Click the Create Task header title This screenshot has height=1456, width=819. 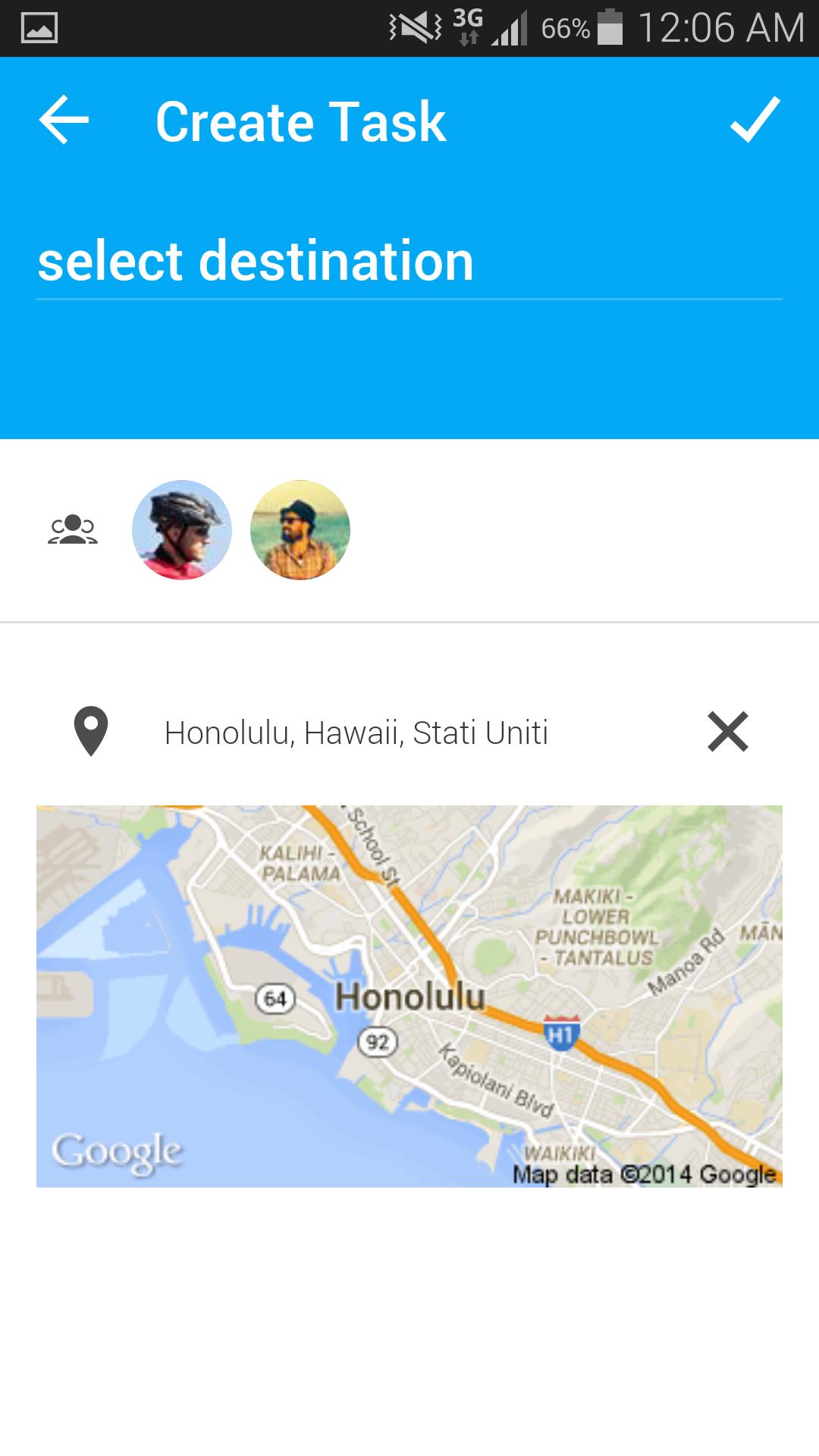click(x=300, y=121)
